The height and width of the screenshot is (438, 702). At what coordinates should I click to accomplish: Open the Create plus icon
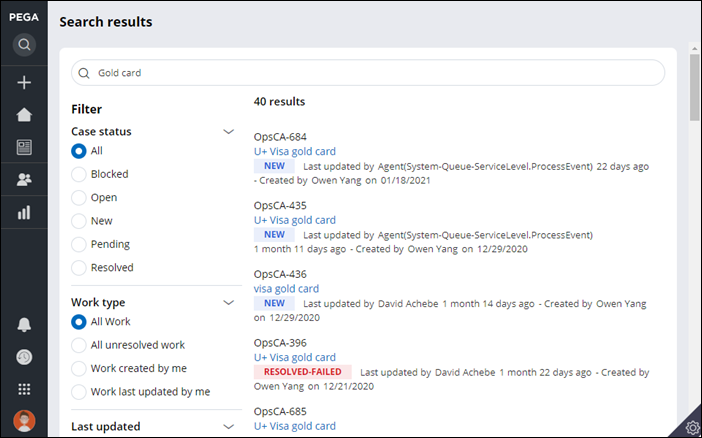pos(24,83)
